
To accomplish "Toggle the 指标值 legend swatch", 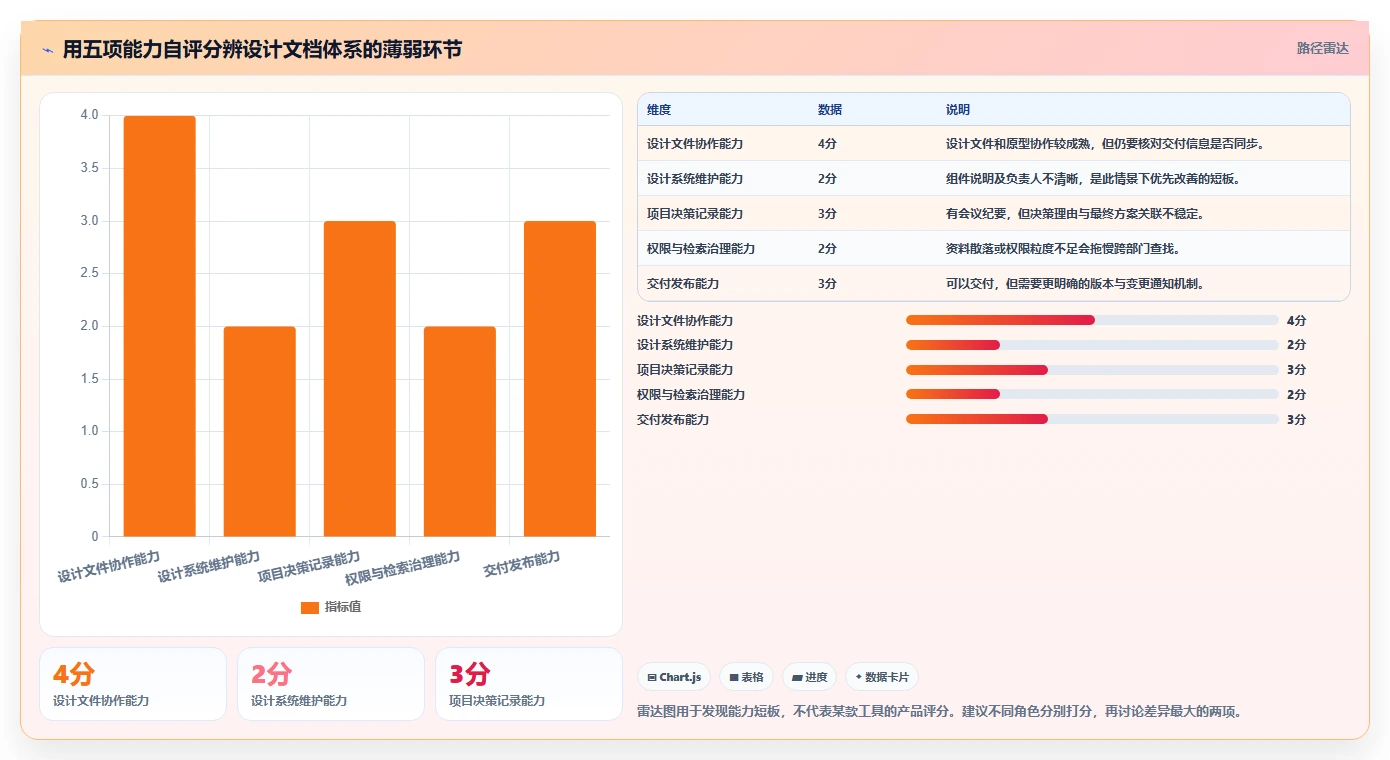I will [x=310, y=607].
